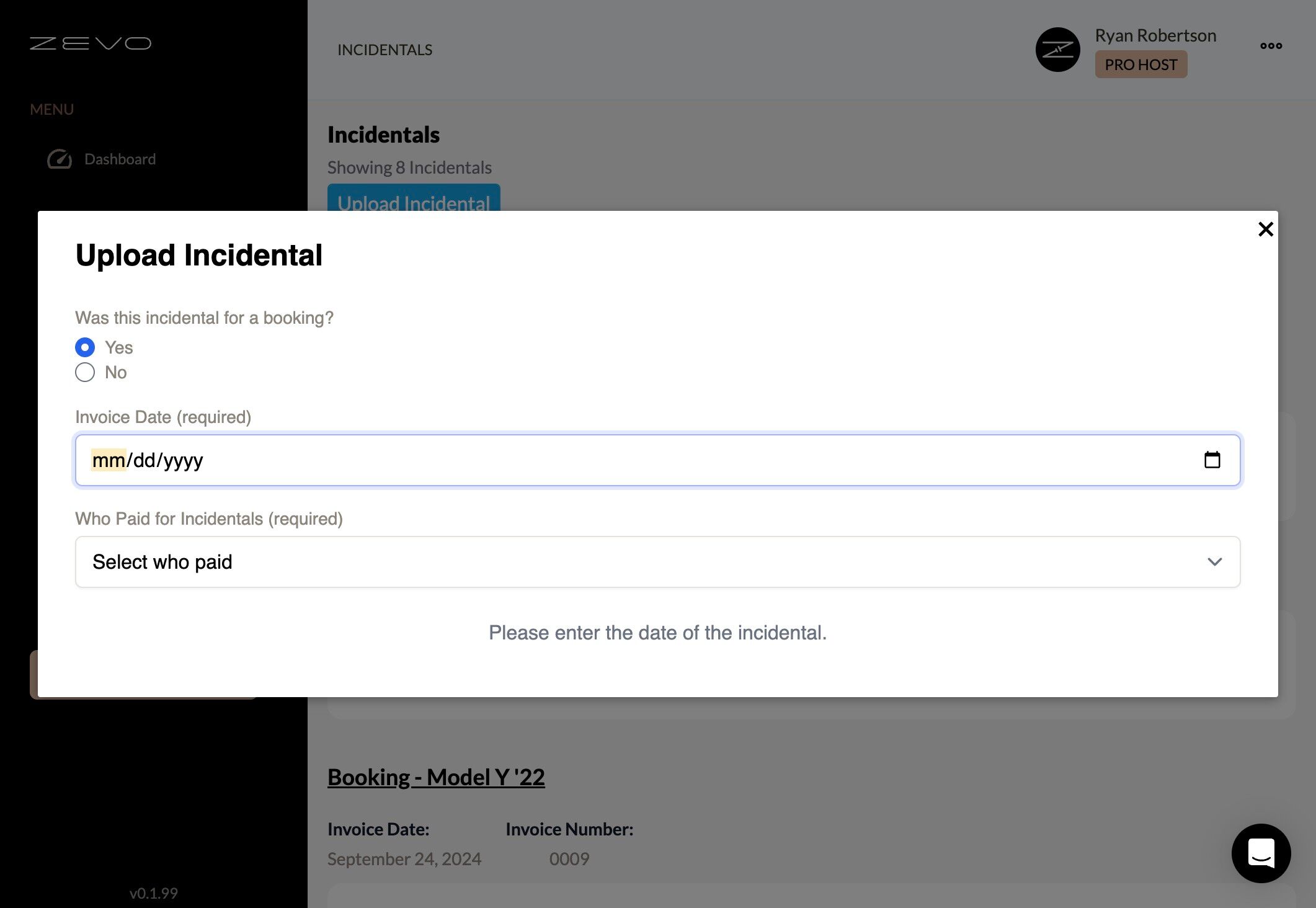Image resolution: width=1316 pixels, height=908 pixels.
Task: Click the yyyy year field
Action: pos(184,460)
